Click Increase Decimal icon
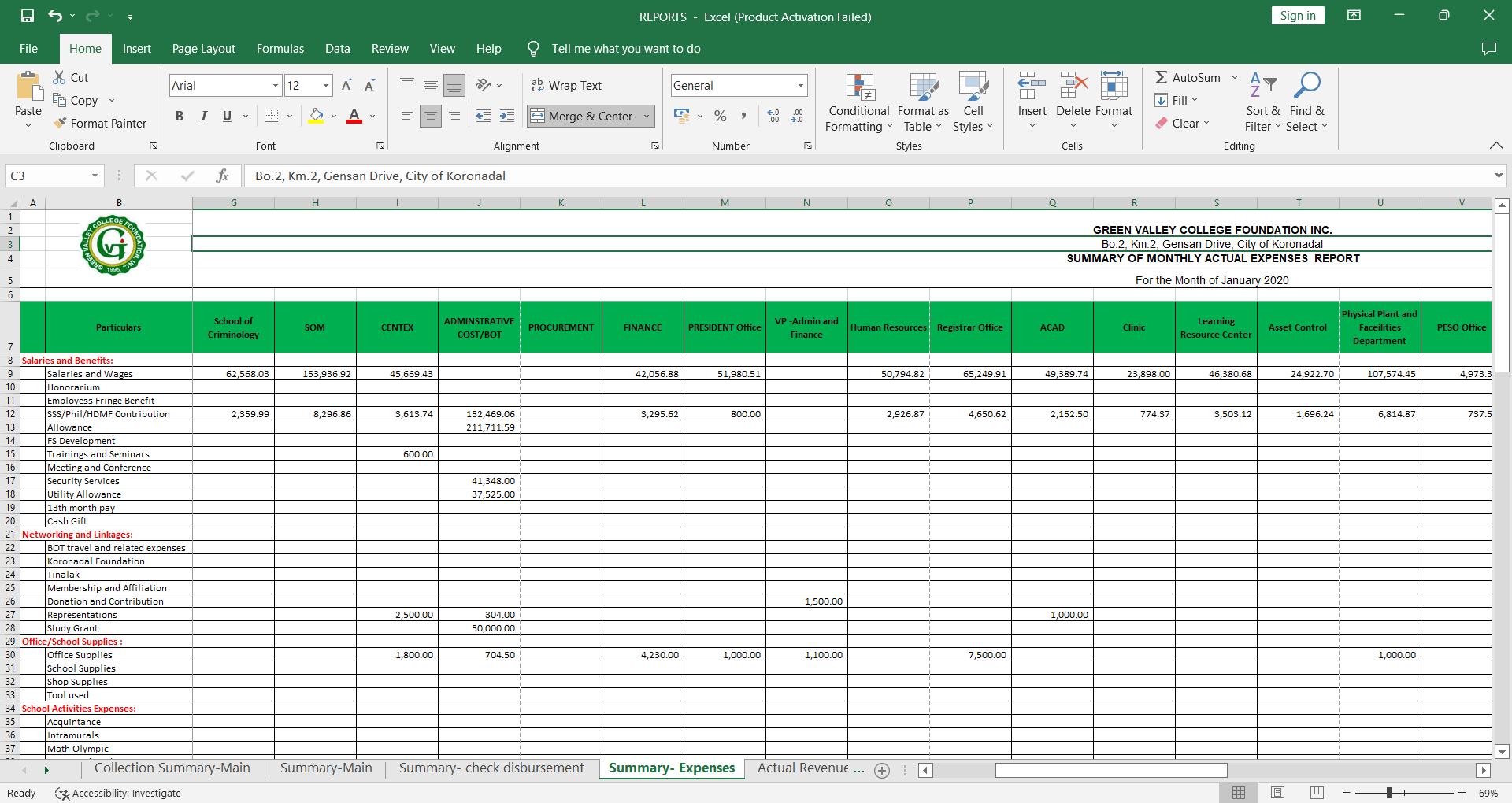The image size is (1512, 803). (773, 116)
